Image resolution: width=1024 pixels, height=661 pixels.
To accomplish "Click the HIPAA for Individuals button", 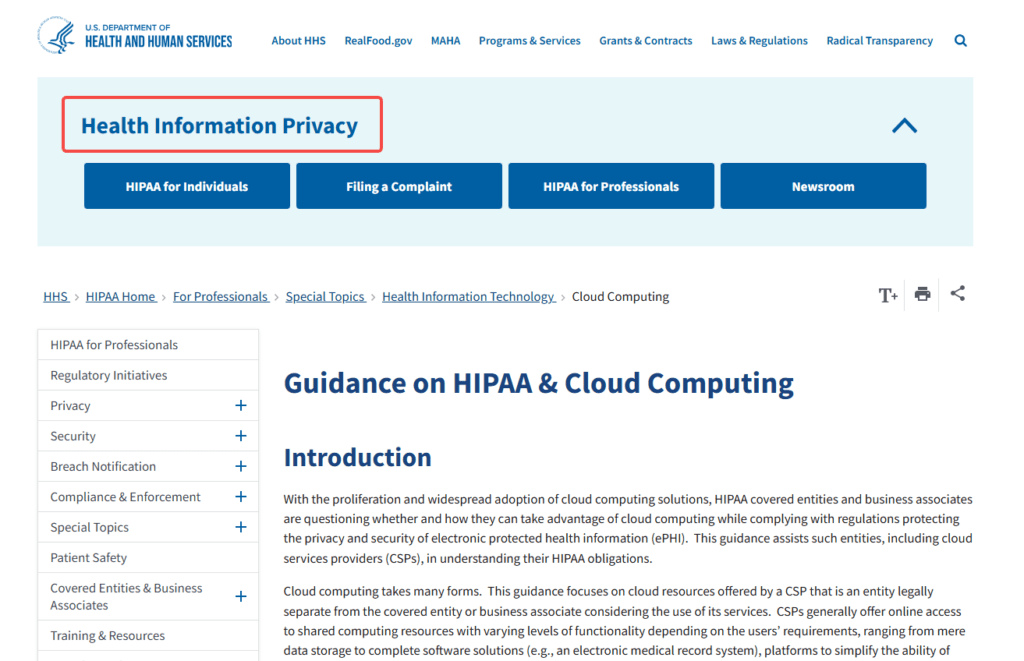I will [x=187, y=186].
